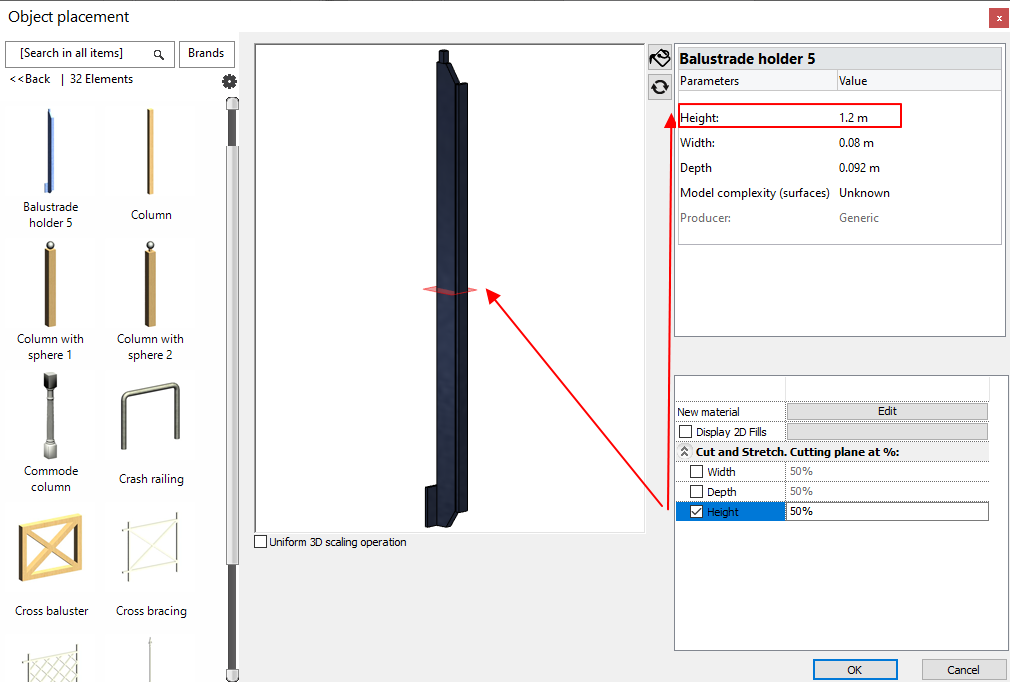Image resolution: width=1010 pixels, height=682 pixels.
Task: Click the material paint bucket icon
Action: 659,58
